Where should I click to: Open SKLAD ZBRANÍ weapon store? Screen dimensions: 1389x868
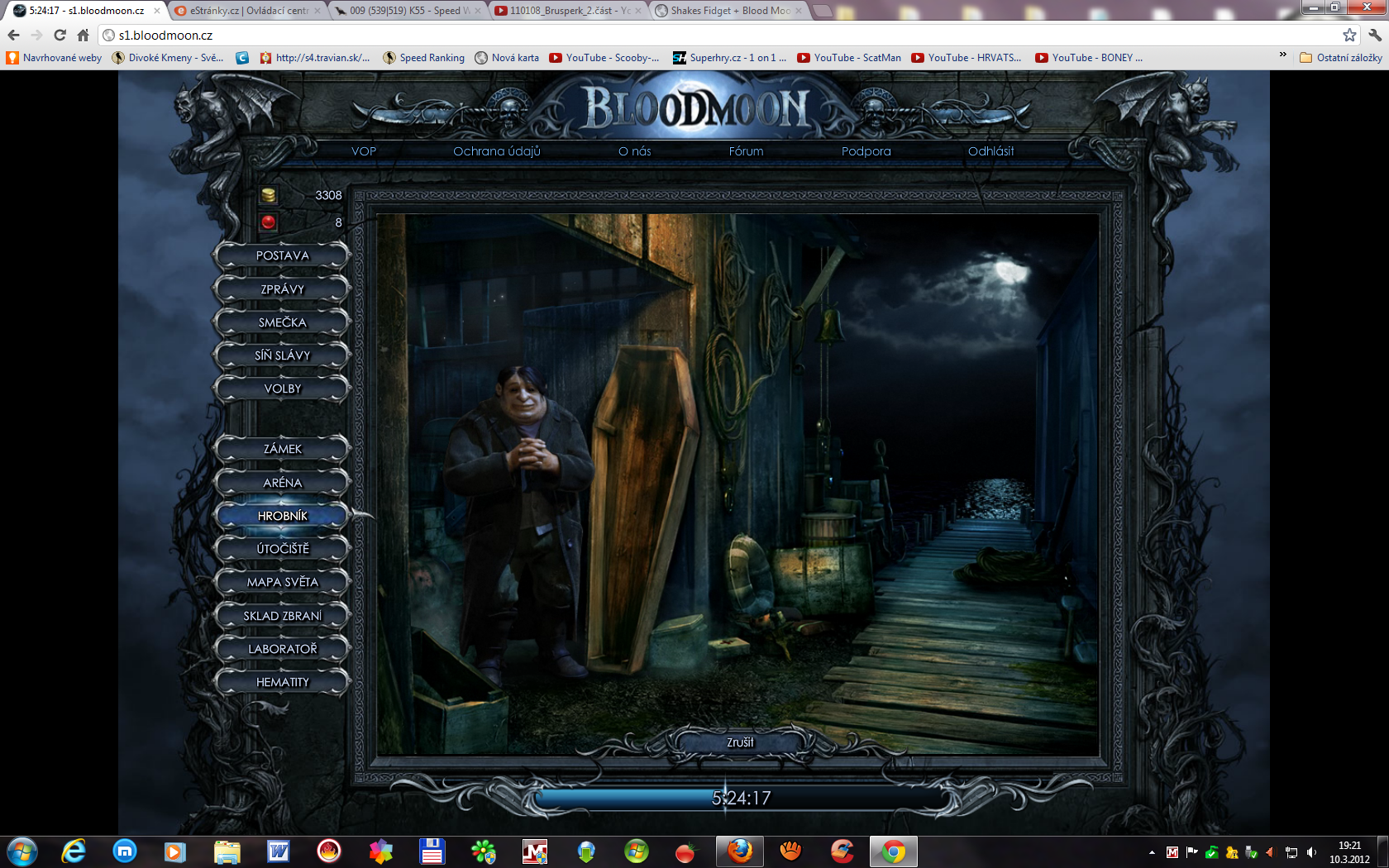click(x=282, y=616)
